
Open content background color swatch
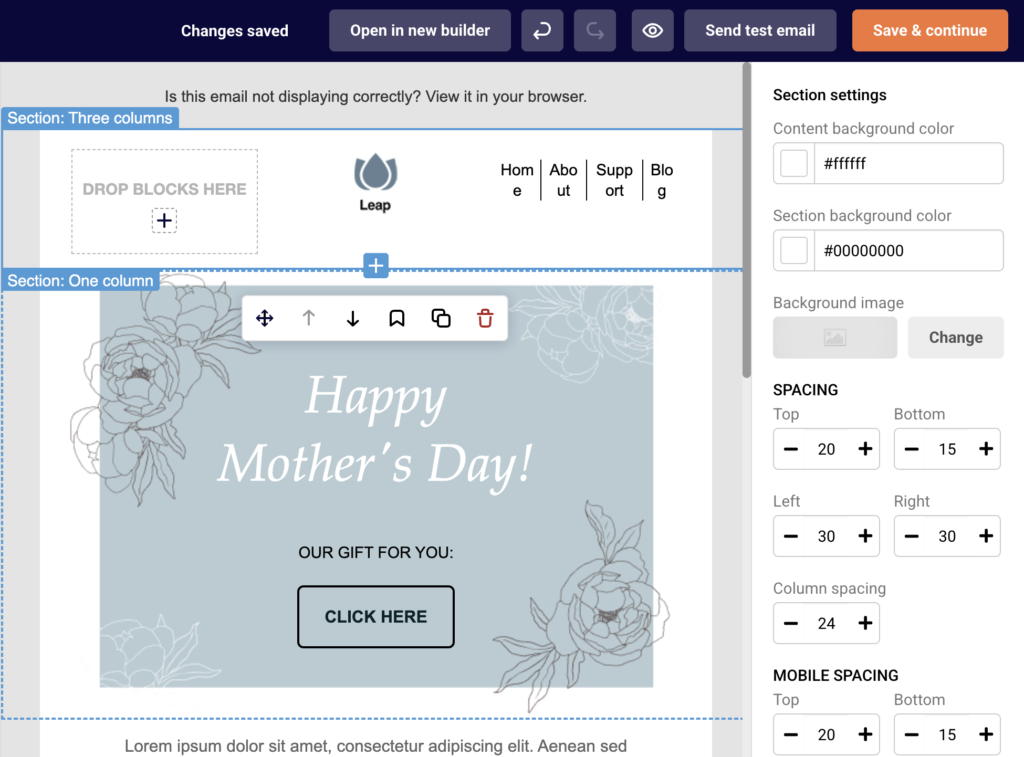(x=794, y=163)
